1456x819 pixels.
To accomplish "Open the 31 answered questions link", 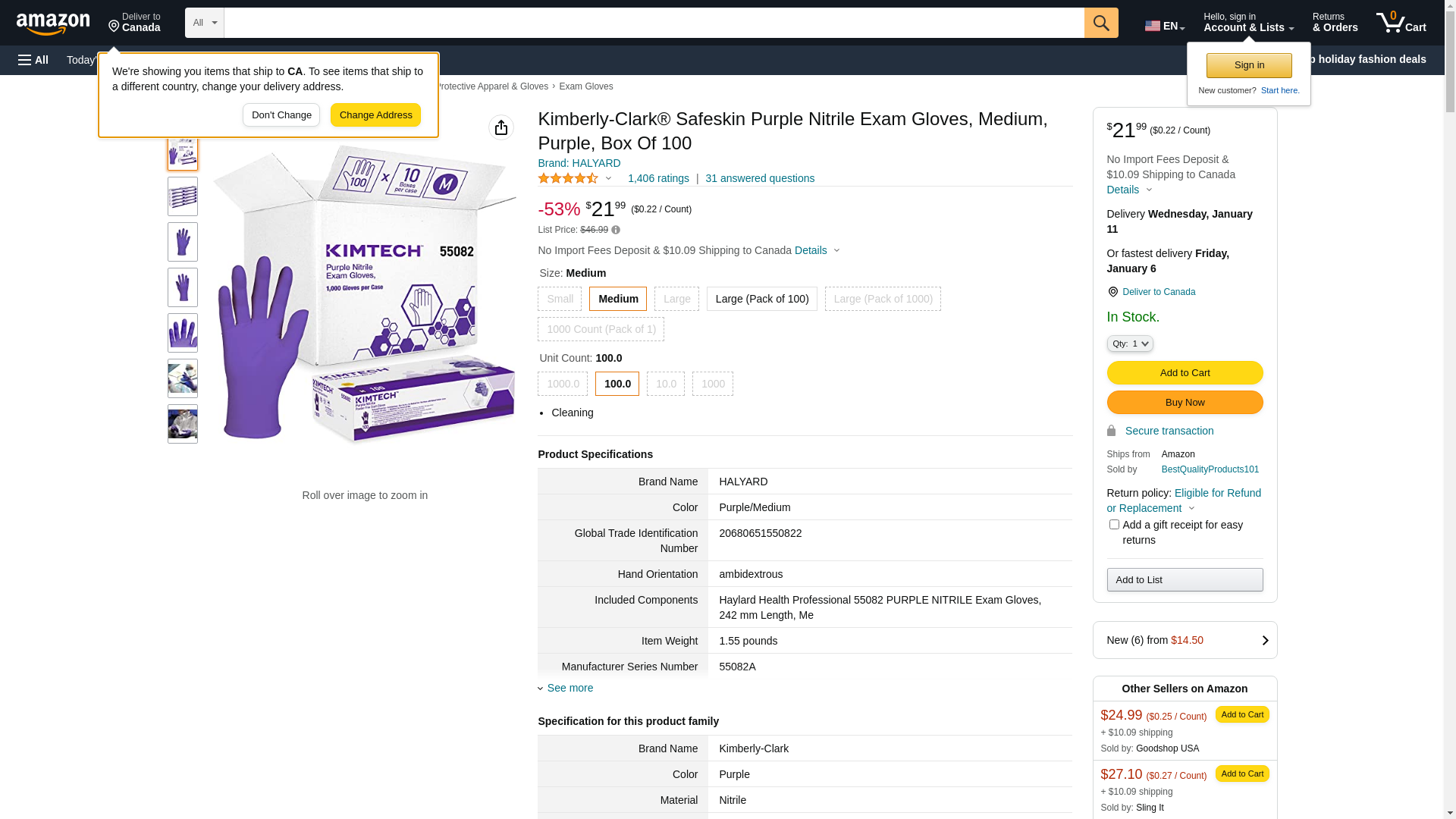I will 760,178.
